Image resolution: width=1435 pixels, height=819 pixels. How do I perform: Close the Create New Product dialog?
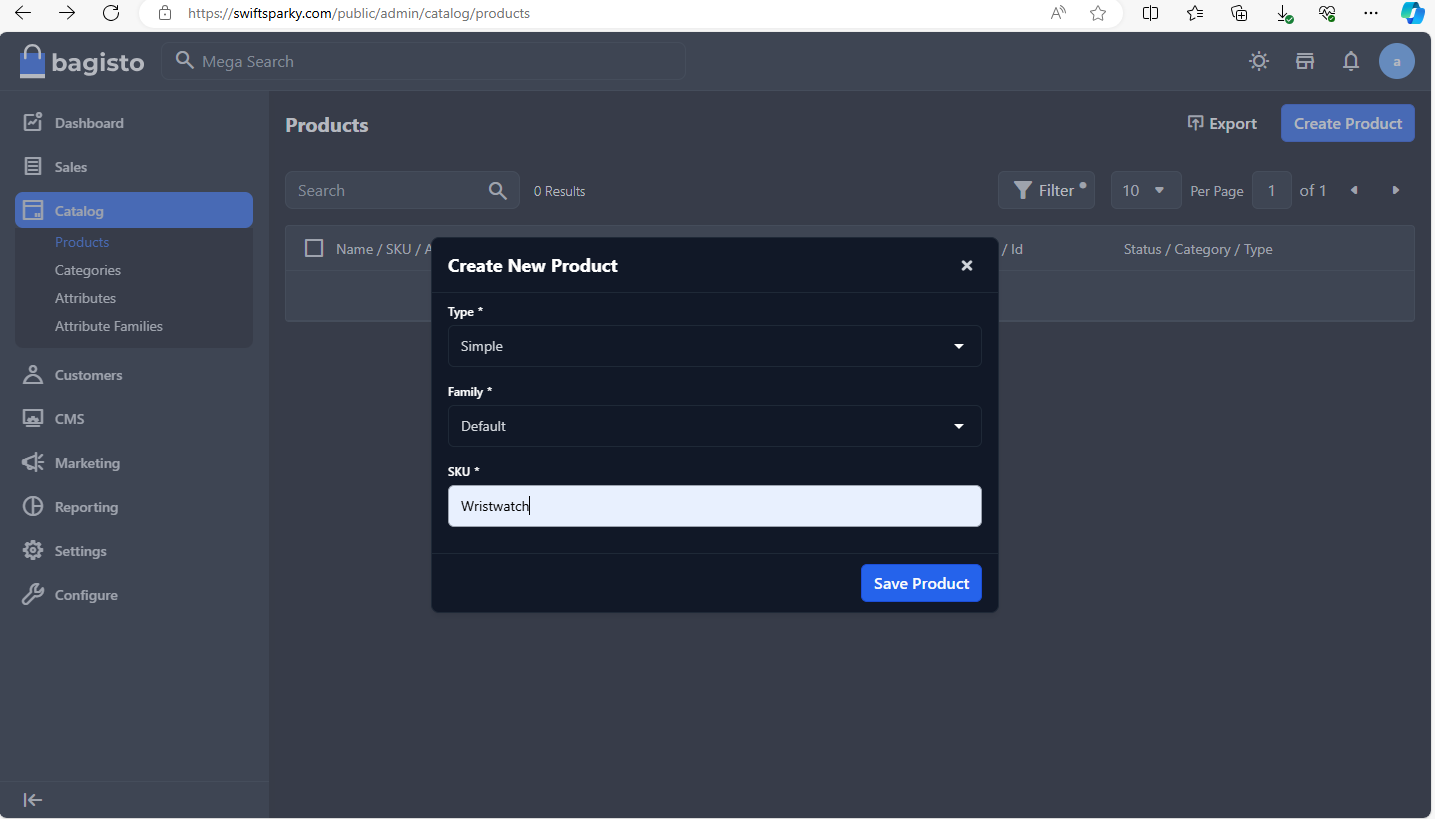(967, 265)
